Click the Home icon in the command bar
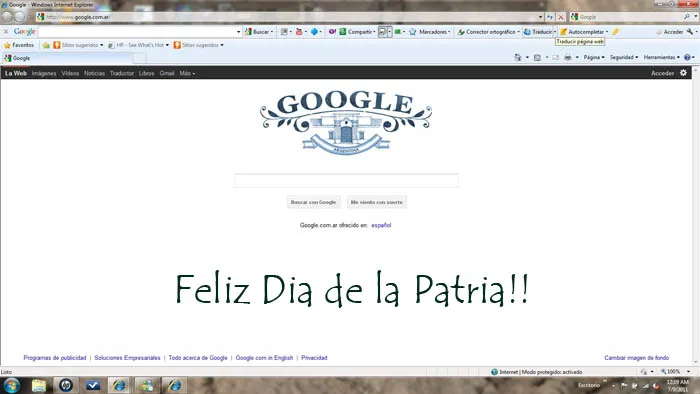700x394 pixels. point(517,57)
